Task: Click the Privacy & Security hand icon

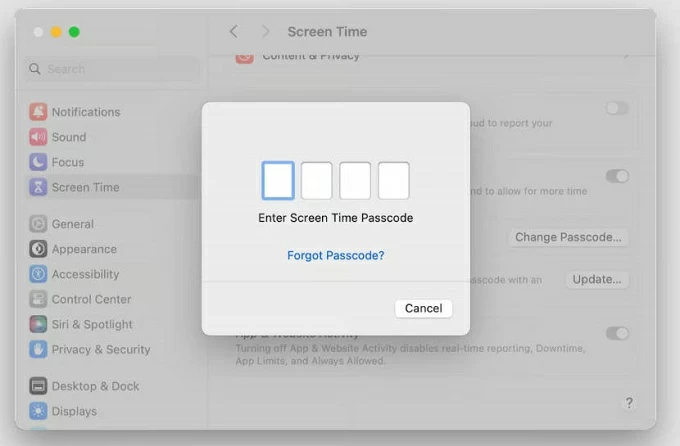Action: coord(38,349)
